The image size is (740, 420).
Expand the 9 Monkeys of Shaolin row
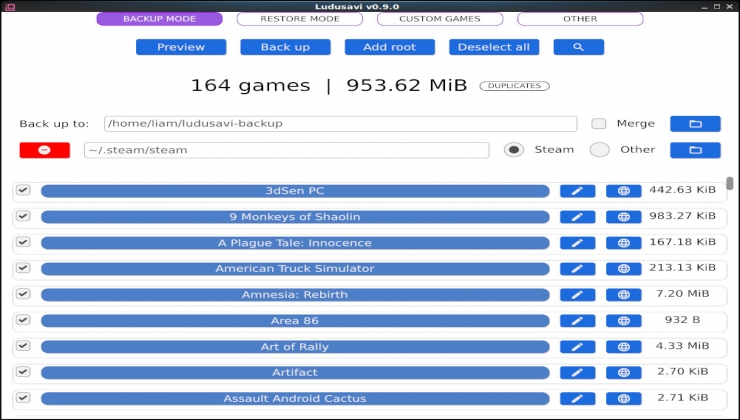pos(295,217)
